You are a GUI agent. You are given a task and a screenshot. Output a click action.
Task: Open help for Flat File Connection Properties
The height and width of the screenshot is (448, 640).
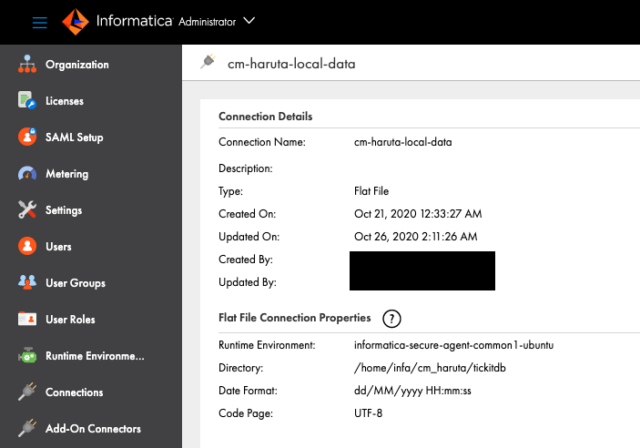(392, 319)
